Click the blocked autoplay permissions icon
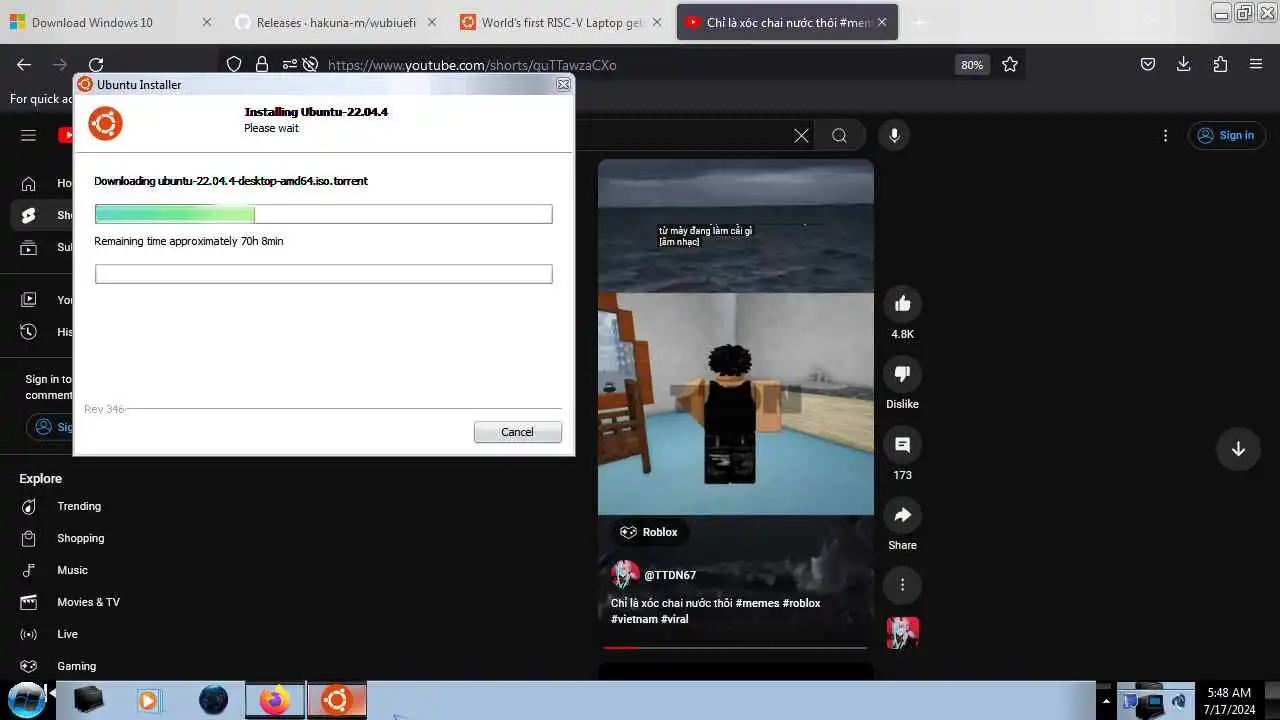This screenshot has width=1280, height=720. 310,64
